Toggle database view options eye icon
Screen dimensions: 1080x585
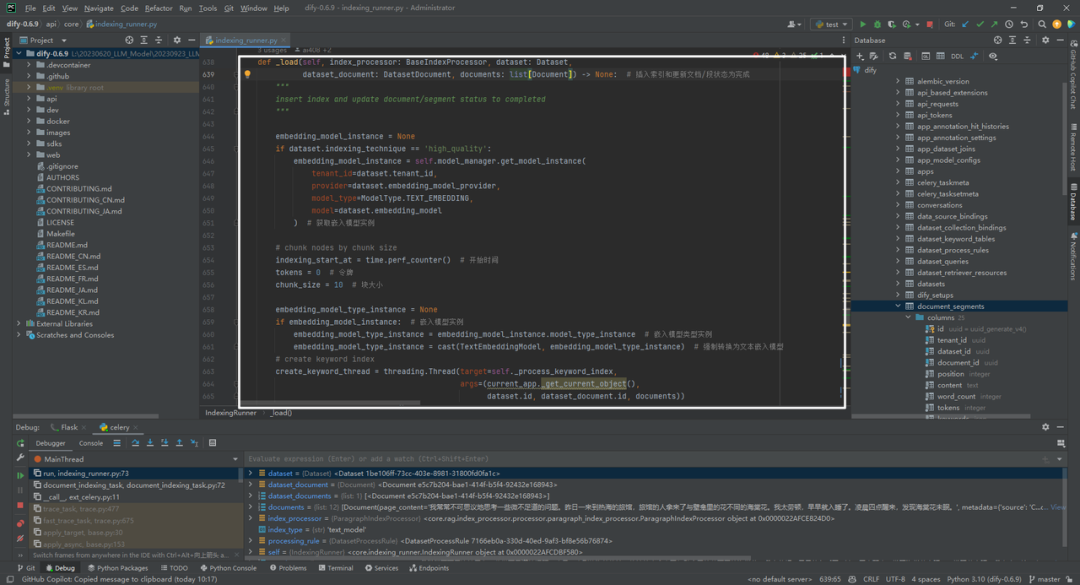(993, 57)
